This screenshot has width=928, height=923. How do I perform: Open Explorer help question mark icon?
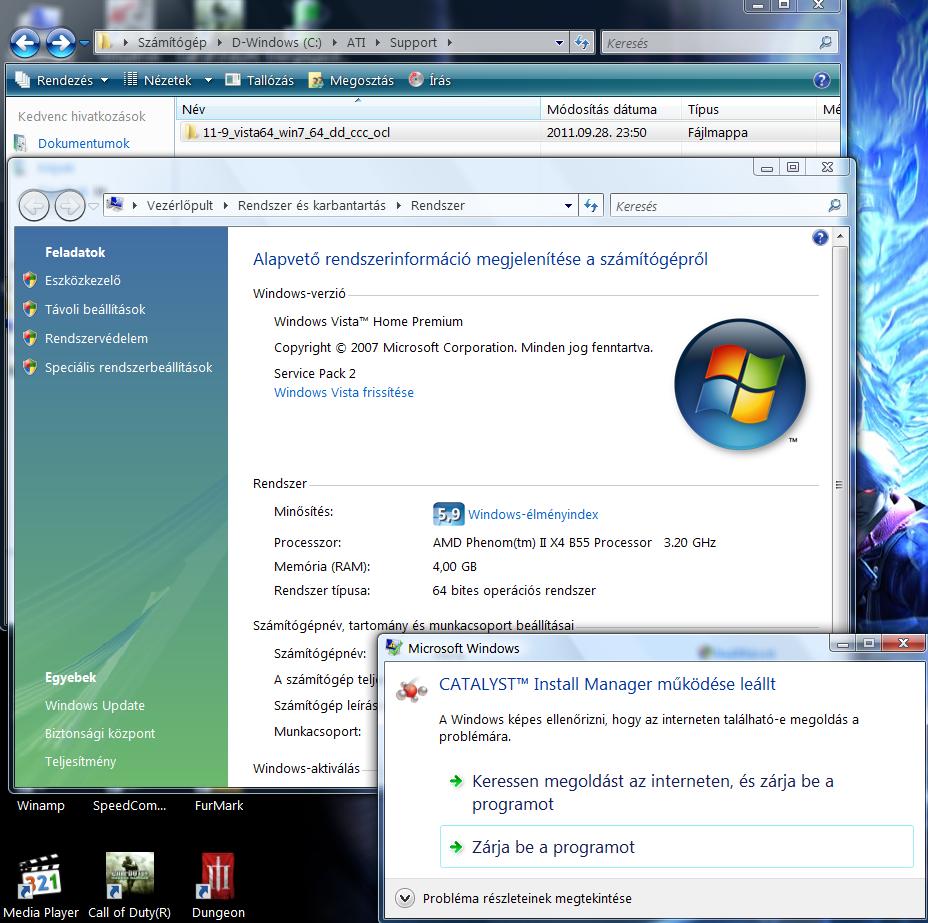click(x=821, y=80)
